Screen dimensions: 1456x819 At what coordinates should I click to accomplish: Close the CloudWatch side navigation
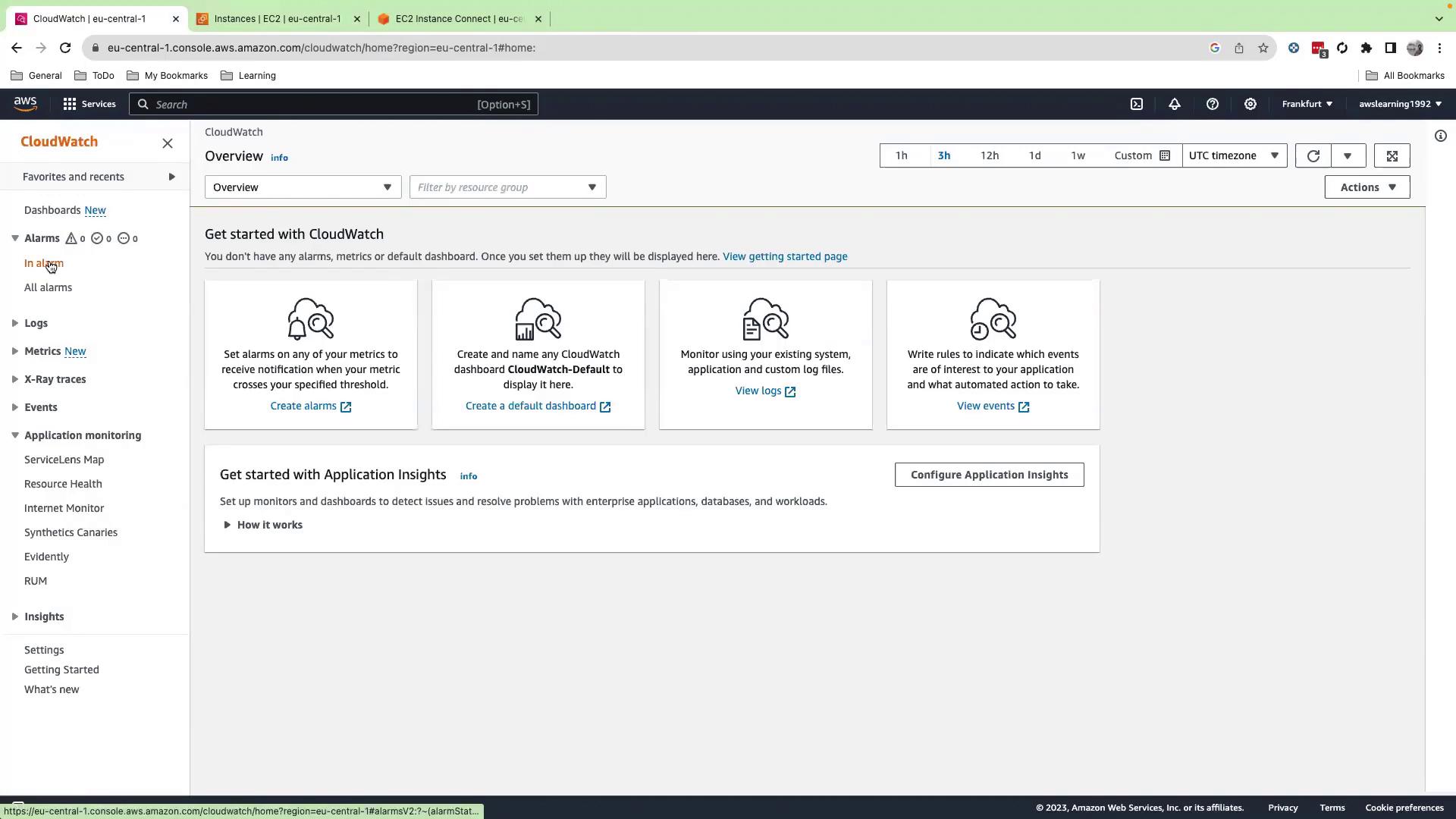pyautogui.click(x=168, y=143)
